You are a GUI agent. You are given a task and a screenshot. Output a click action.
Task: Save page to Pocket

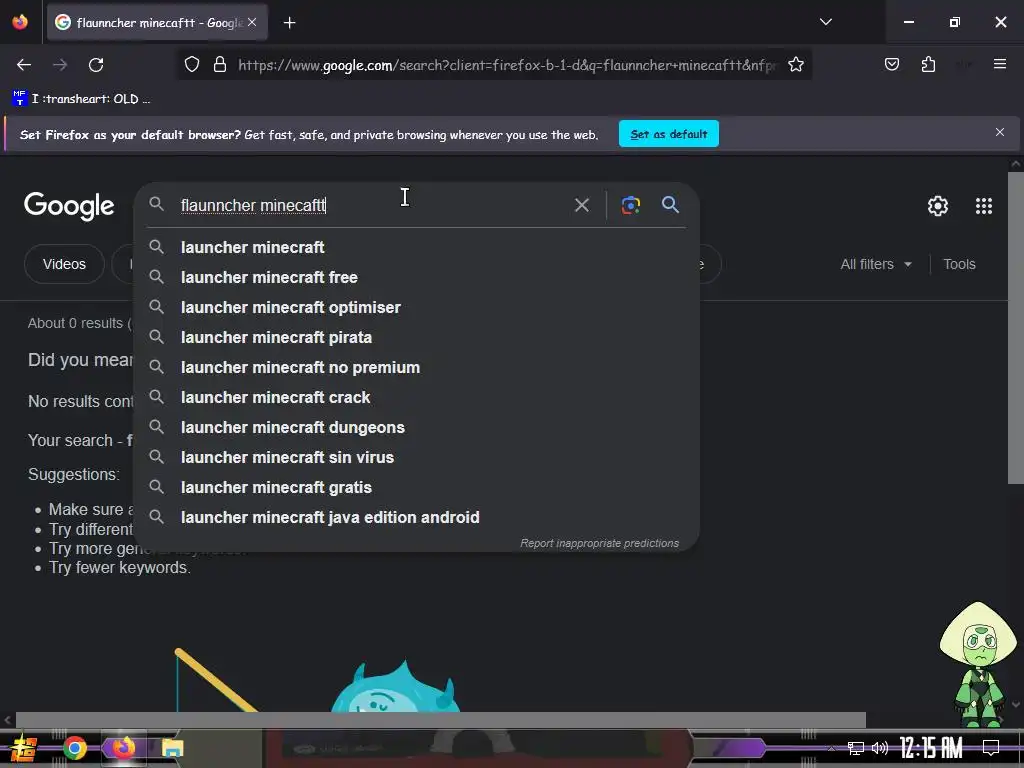click(x=892, y=64)
